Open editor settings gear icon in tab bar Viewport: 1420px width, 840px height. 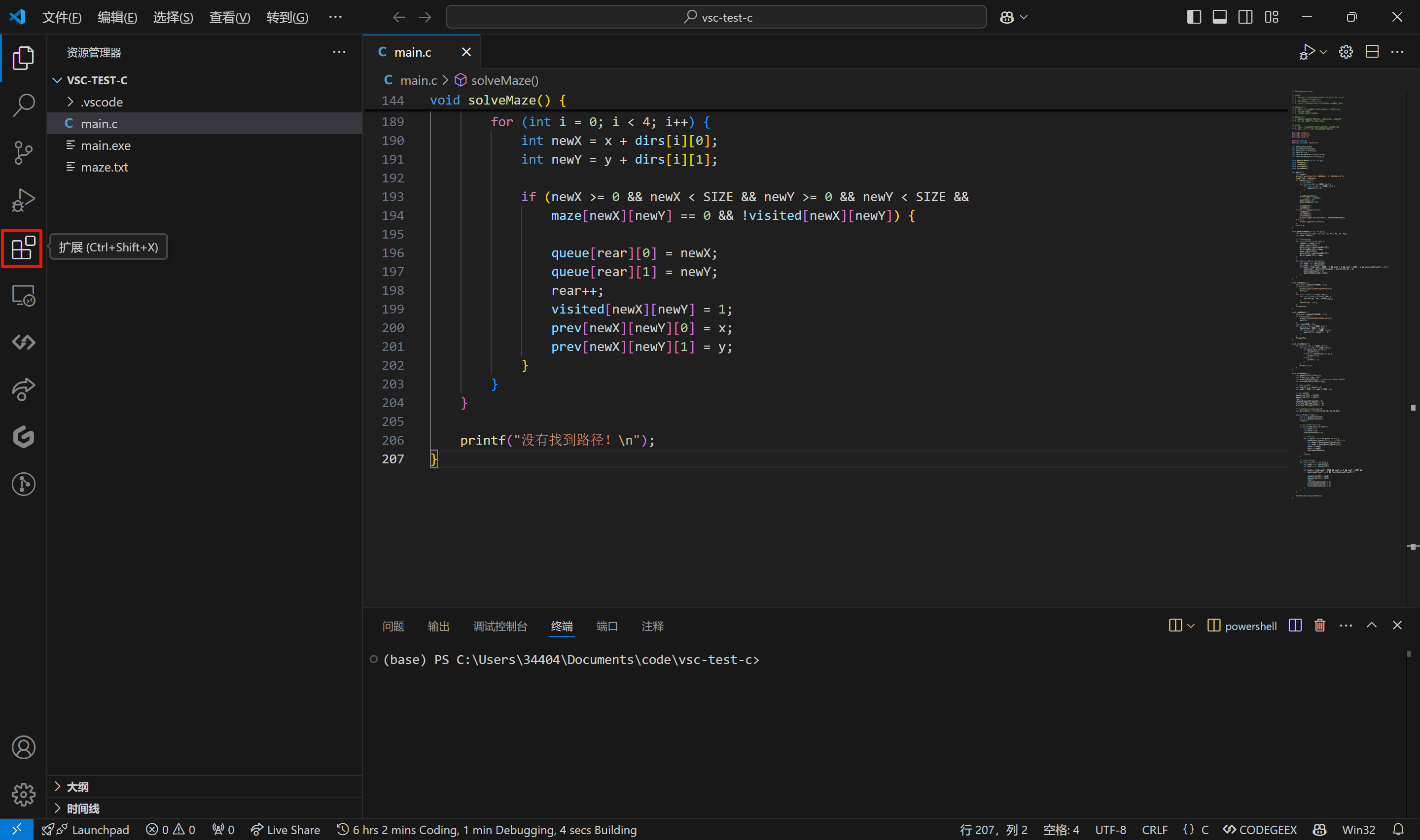(1346, 52)
